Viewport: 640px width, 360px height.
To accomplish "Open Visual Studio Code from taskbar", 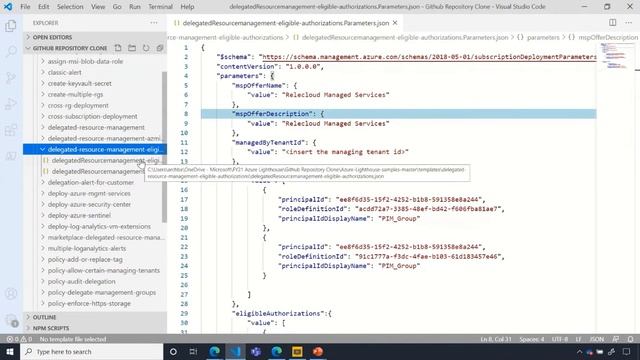I will [236, 351].
